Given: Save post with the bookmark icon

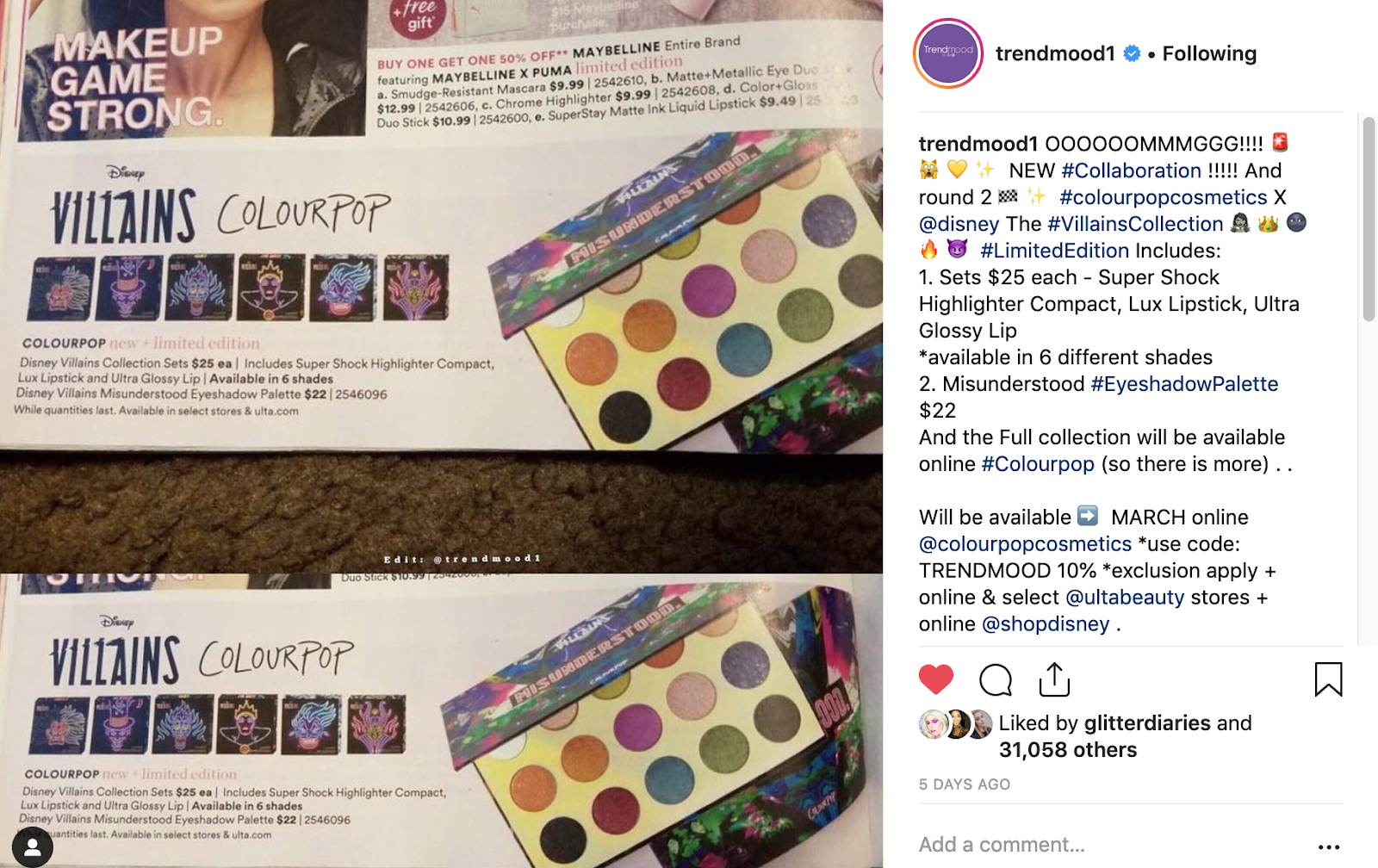Looking at the screenshot, I should [x=1328, y=679].
